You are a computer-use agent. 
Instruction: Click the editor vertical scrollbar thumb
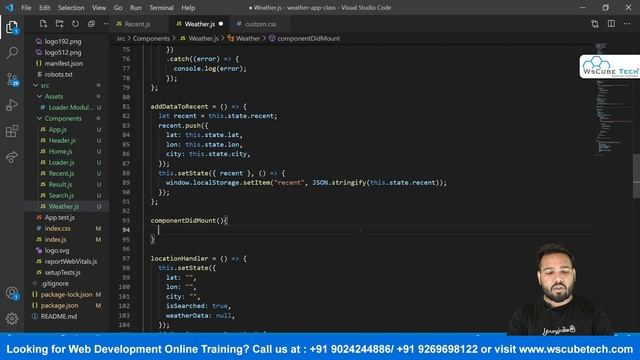coord(636,176)
